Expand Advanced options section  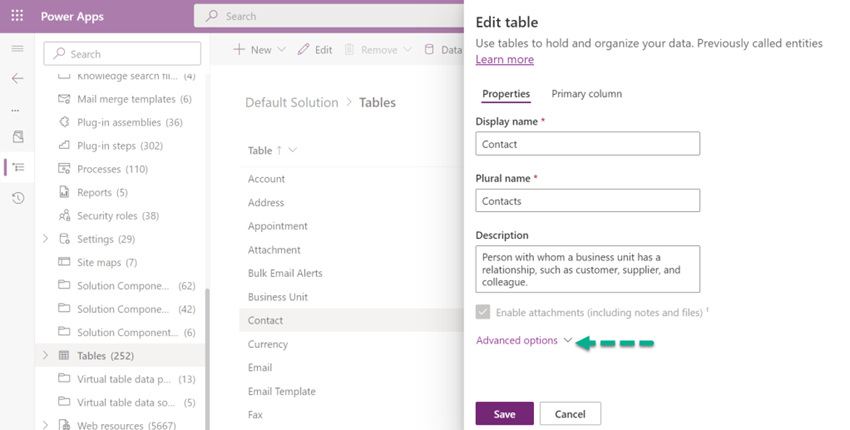(x=524, y=341)
